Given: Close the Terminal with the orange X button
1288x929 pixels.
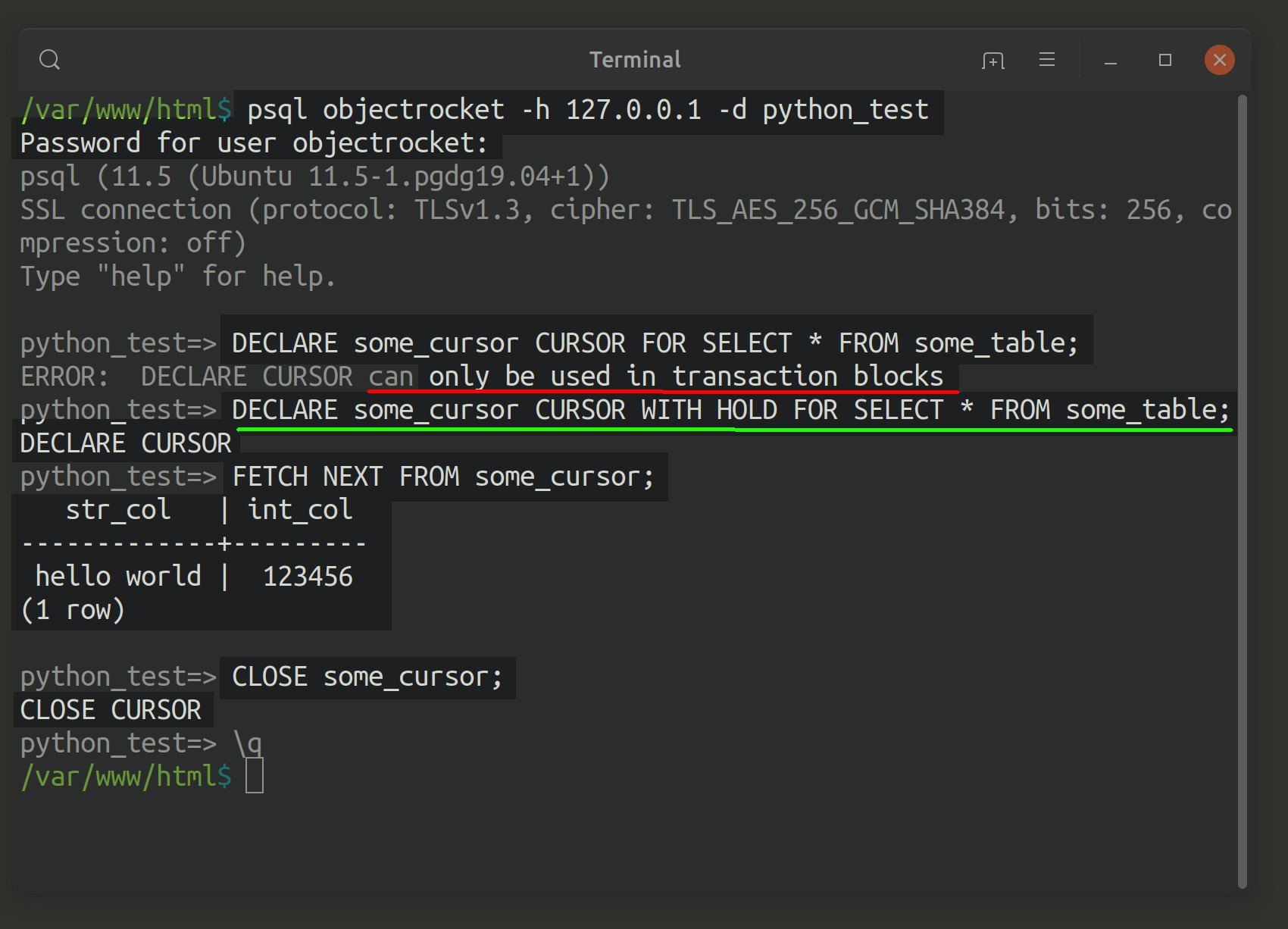Looking at the screenshot, I should [1219, 59].
